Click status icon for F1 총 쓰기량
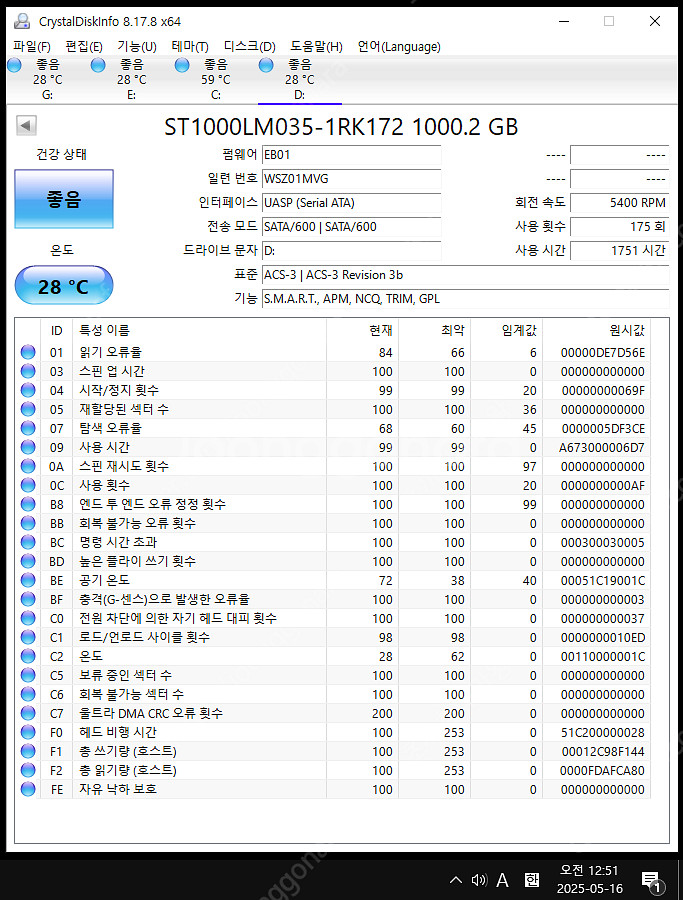 coord(28,751)
